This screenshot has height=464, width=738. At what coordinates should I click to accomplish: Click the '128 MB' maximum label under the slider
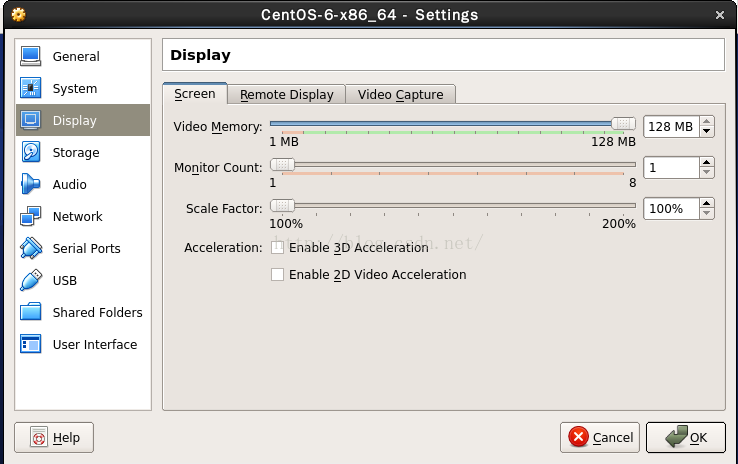click(x=613, y=142)
